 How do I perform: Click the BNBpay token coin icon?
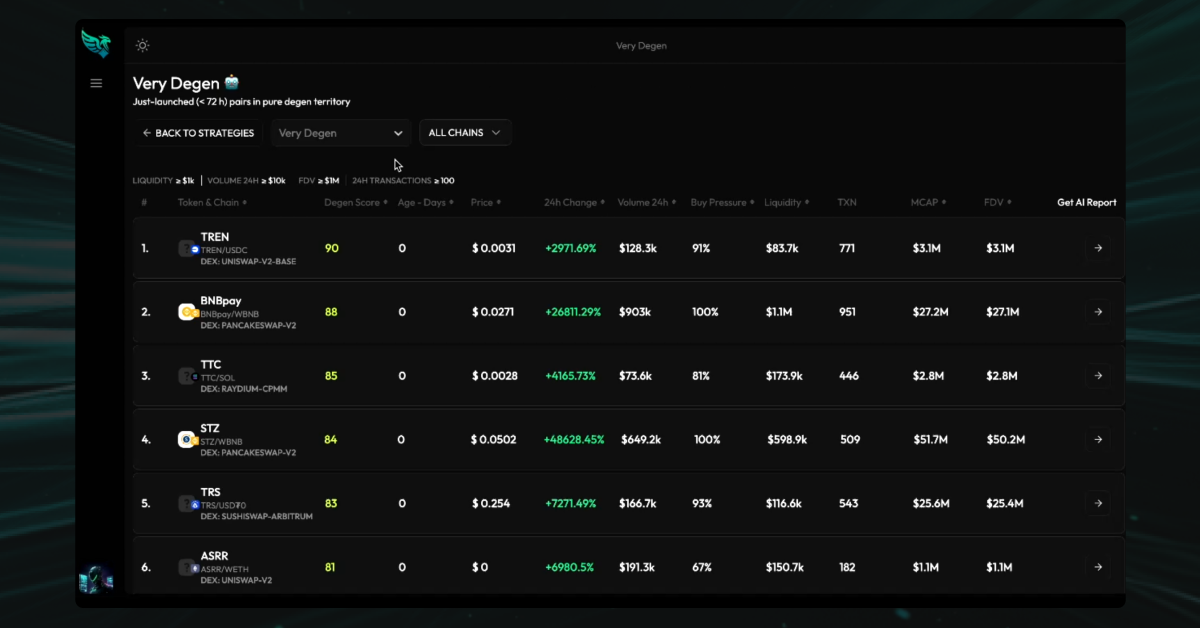[187, 311]
